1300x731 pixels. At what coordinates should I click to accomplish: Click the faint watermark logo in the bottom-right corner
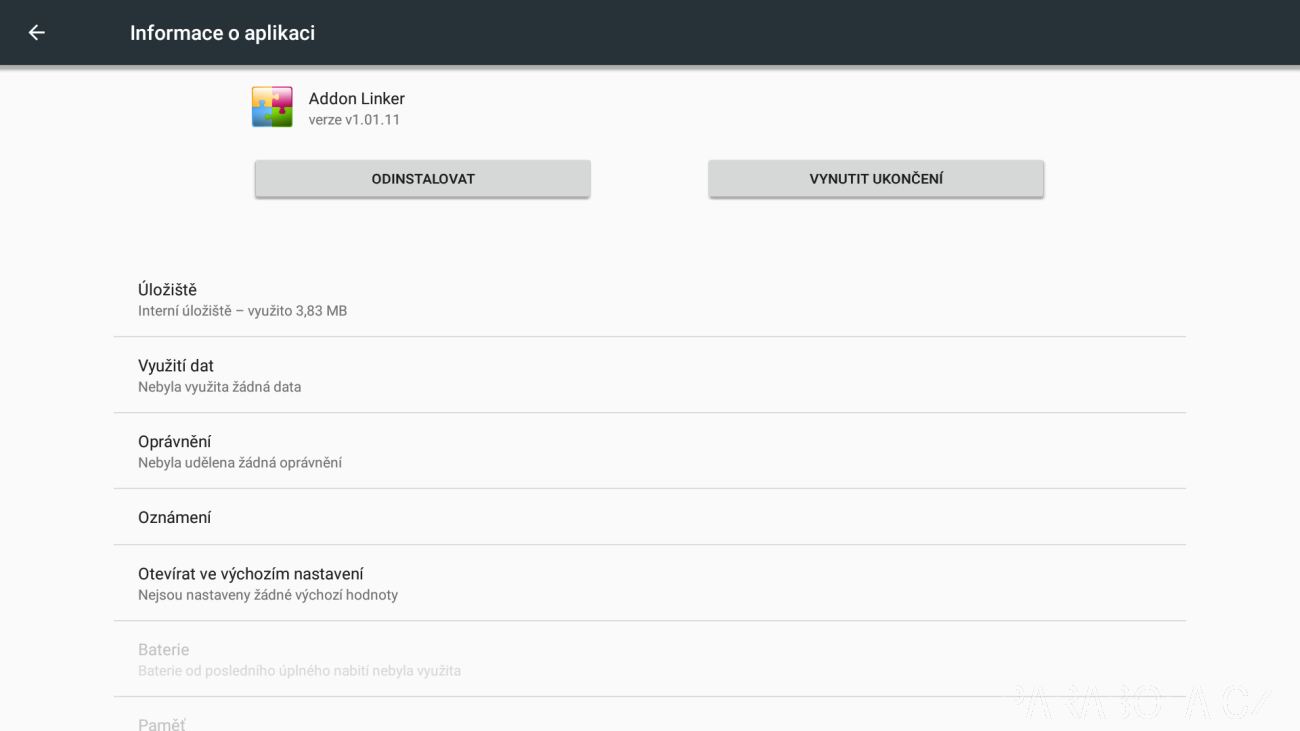[x=1142, y=703]
